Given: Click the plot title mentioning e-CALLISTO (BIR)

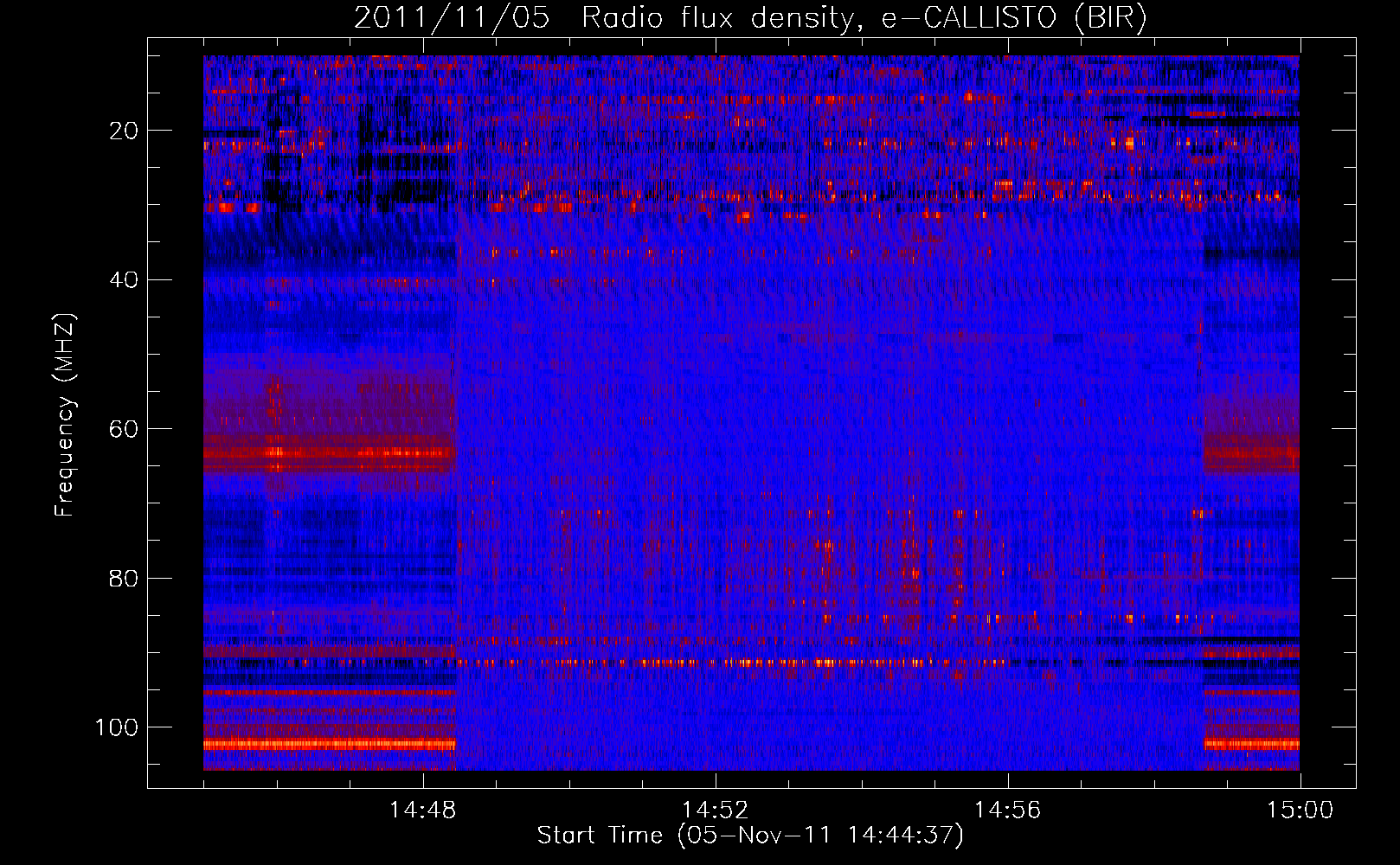Looking at the screenshot, I should pyautogui.click(x=751, y=18).
